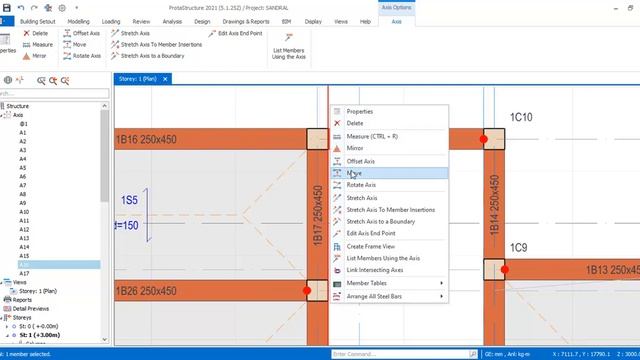Choose Mirror from the context menu
The width and height of the screenshot is (640, 360).
tap(389, 148)
